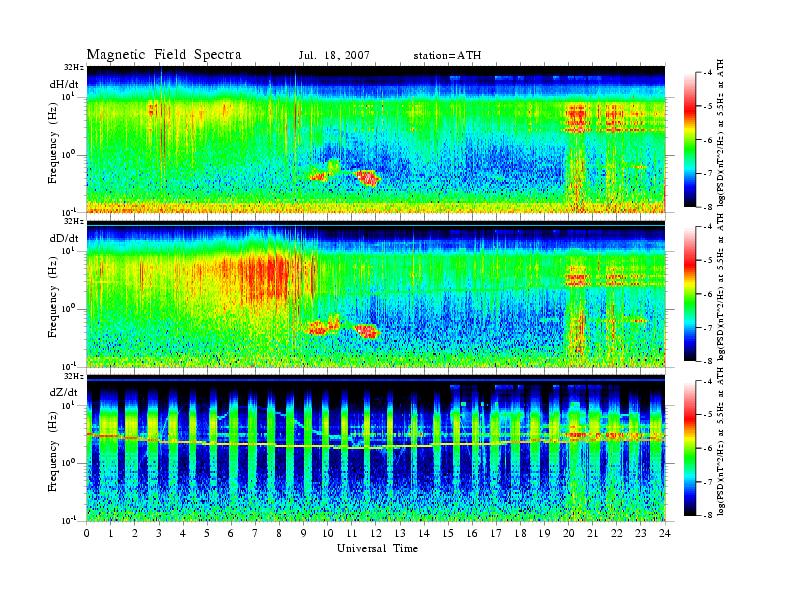Image resolution: width=792 pixels, height=612 pixels.
Task: Click the Universal Time tick label "7"
Action: [255, 534]
